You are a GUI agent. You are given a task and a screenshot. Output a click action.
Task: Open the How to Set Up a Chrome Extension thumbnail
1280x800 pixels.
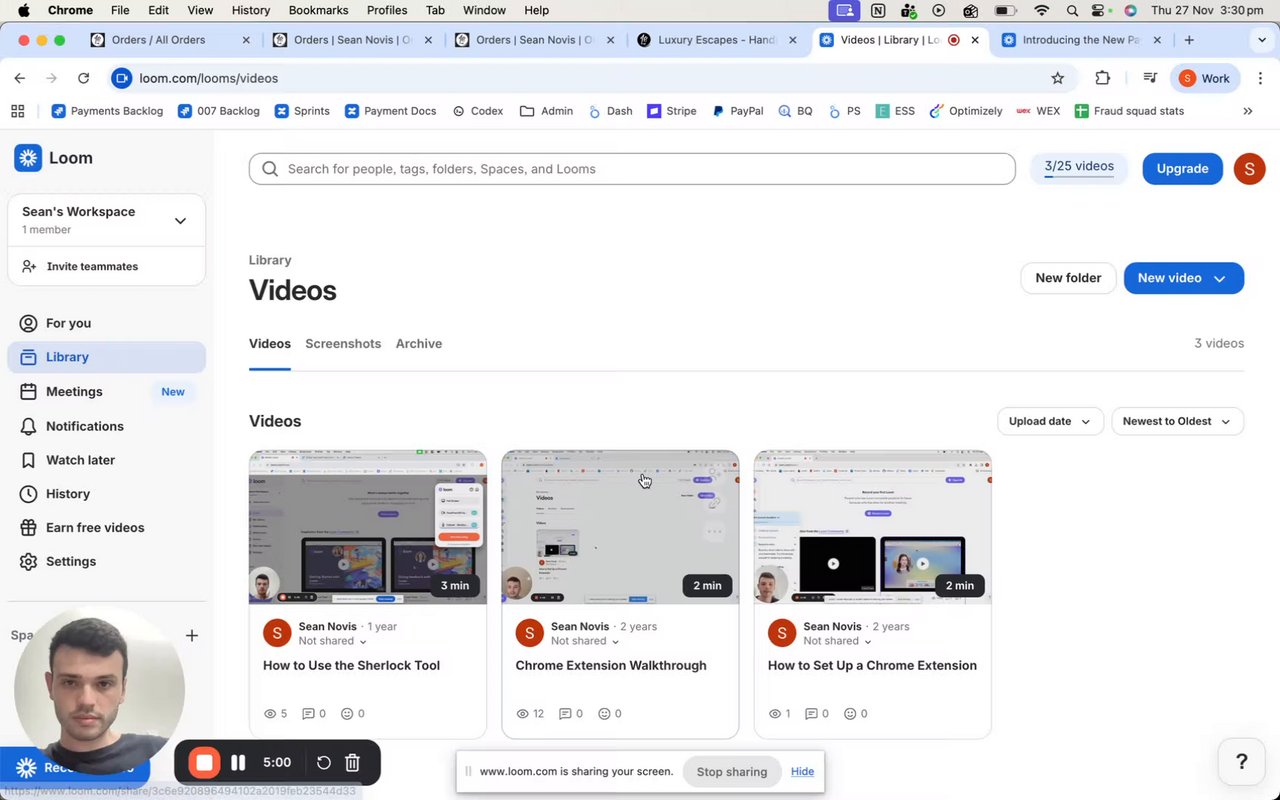pos(873,527)
